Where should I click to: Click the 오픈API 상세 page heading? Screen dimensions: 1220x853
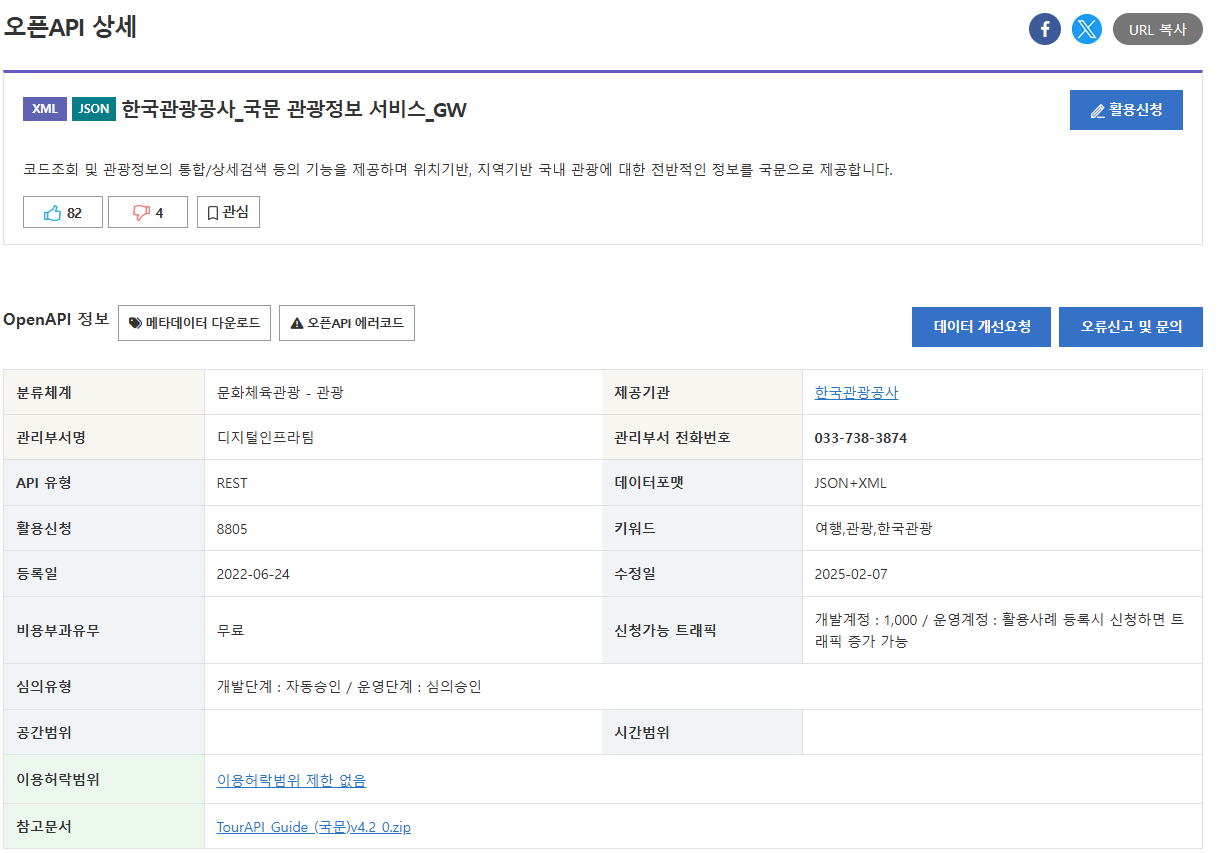click(70, 28)
